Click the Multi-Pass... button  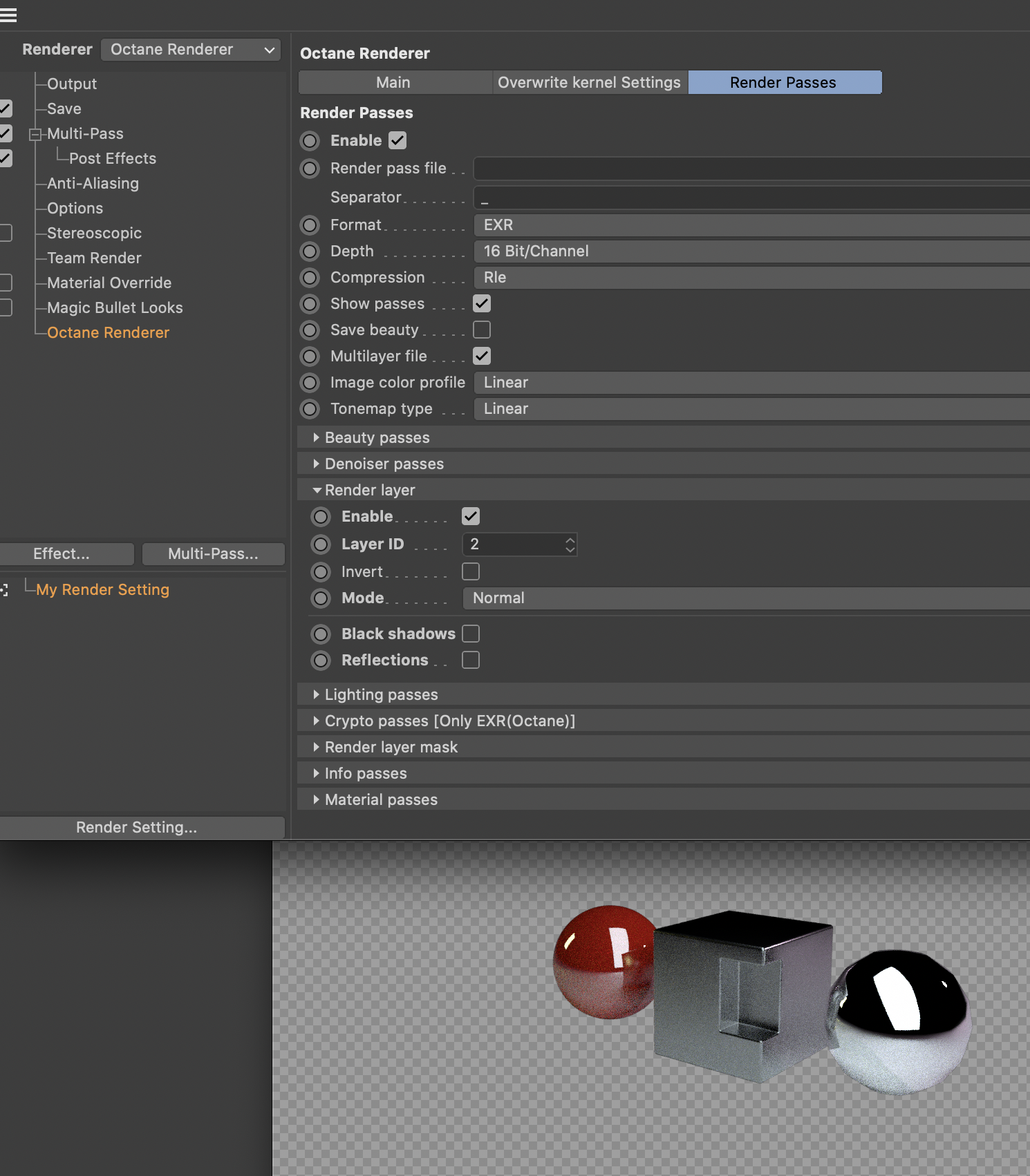[x=213, y=554]
